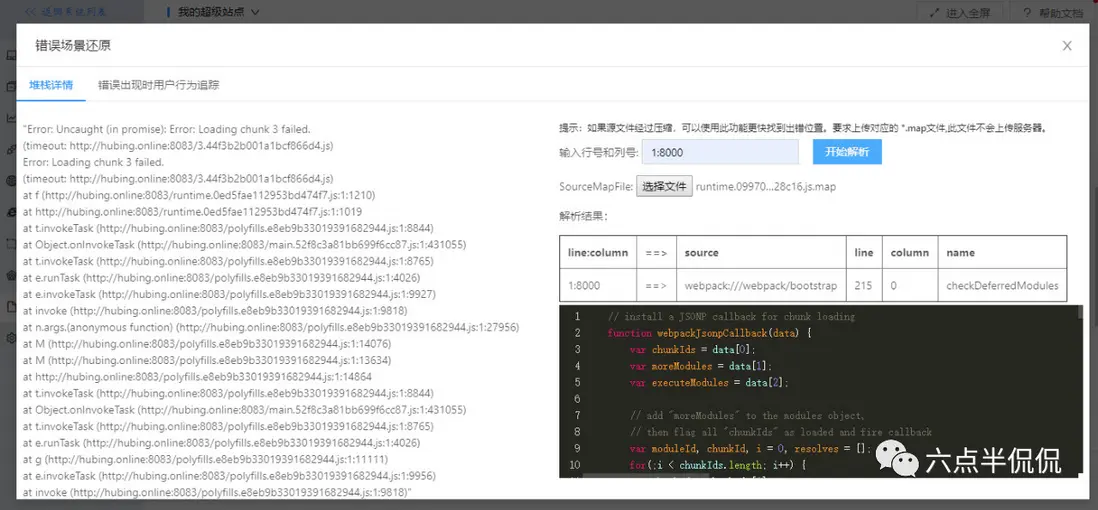Click stack line 'at f' runtime 1:1210

coord(200,195)
